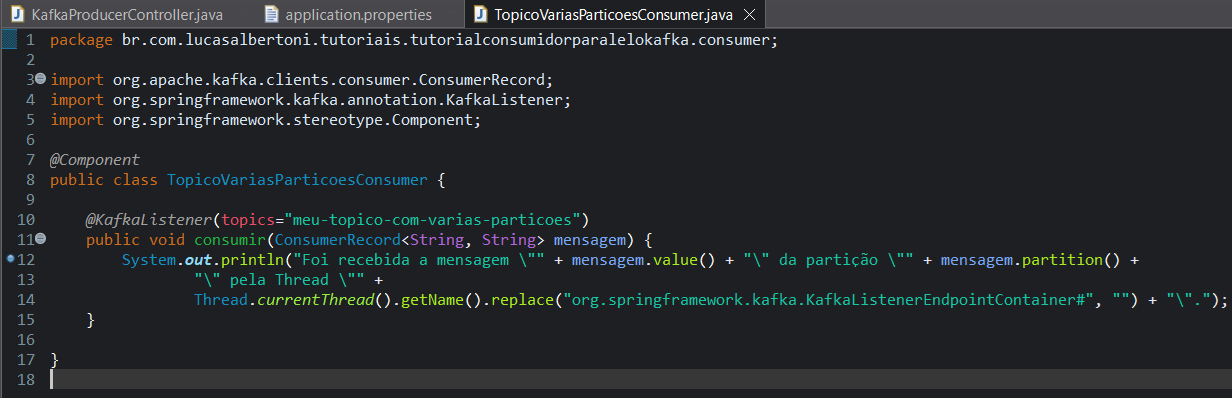1232x398 pixels.
Task: Click "da partição" string on line 12
Action: [x=825, y=260]
